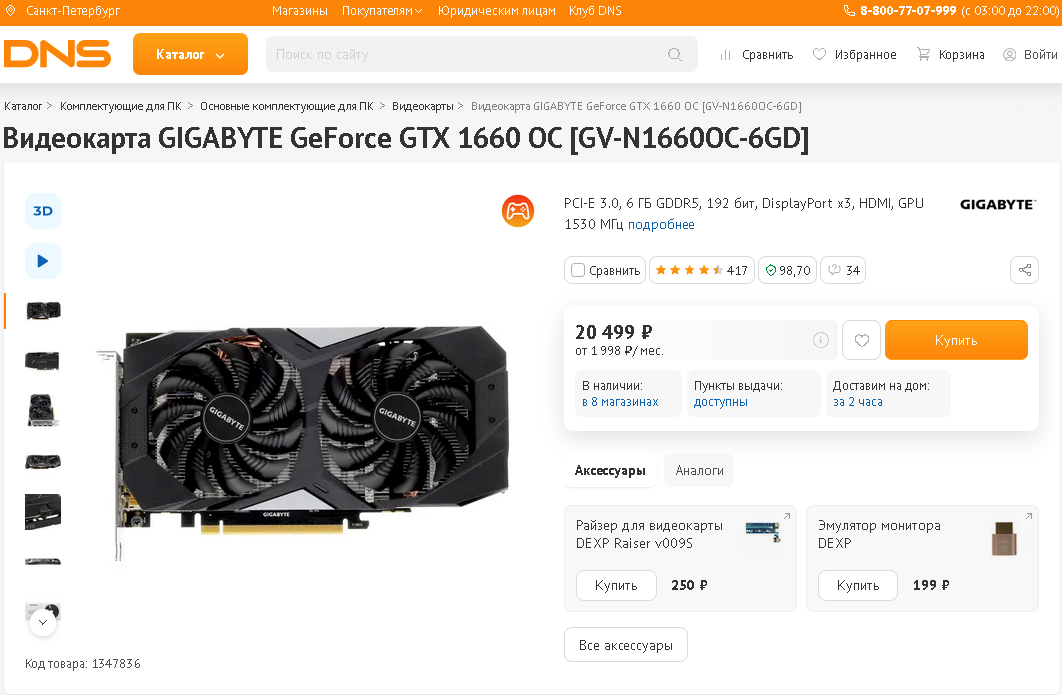Viewport: 1062px width, 695px height.
Task: Select the Аксессуары tab
Action: (610, 470)
